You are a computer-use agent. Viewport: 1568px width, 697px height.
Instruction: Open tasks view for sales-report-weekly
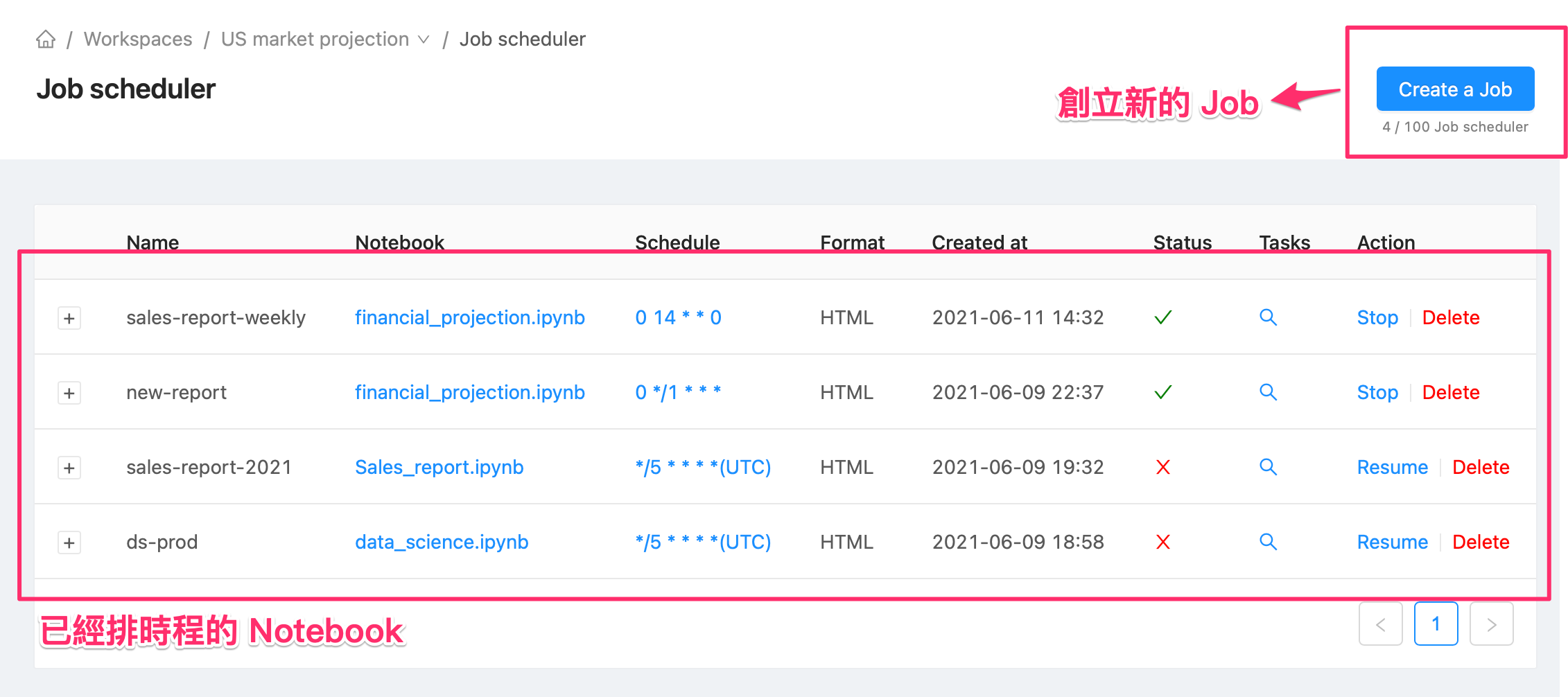pos(1268,317)
